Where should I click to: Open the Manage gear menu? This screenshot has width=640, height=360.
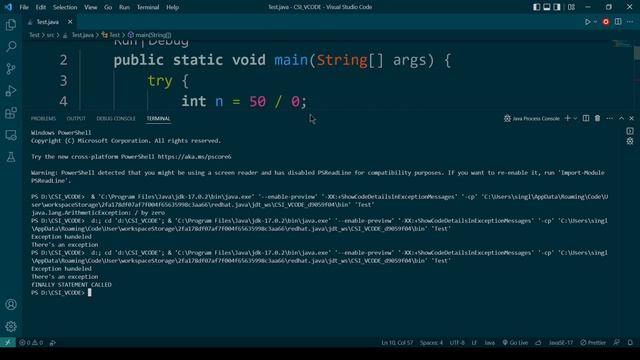tap(11, 326)
